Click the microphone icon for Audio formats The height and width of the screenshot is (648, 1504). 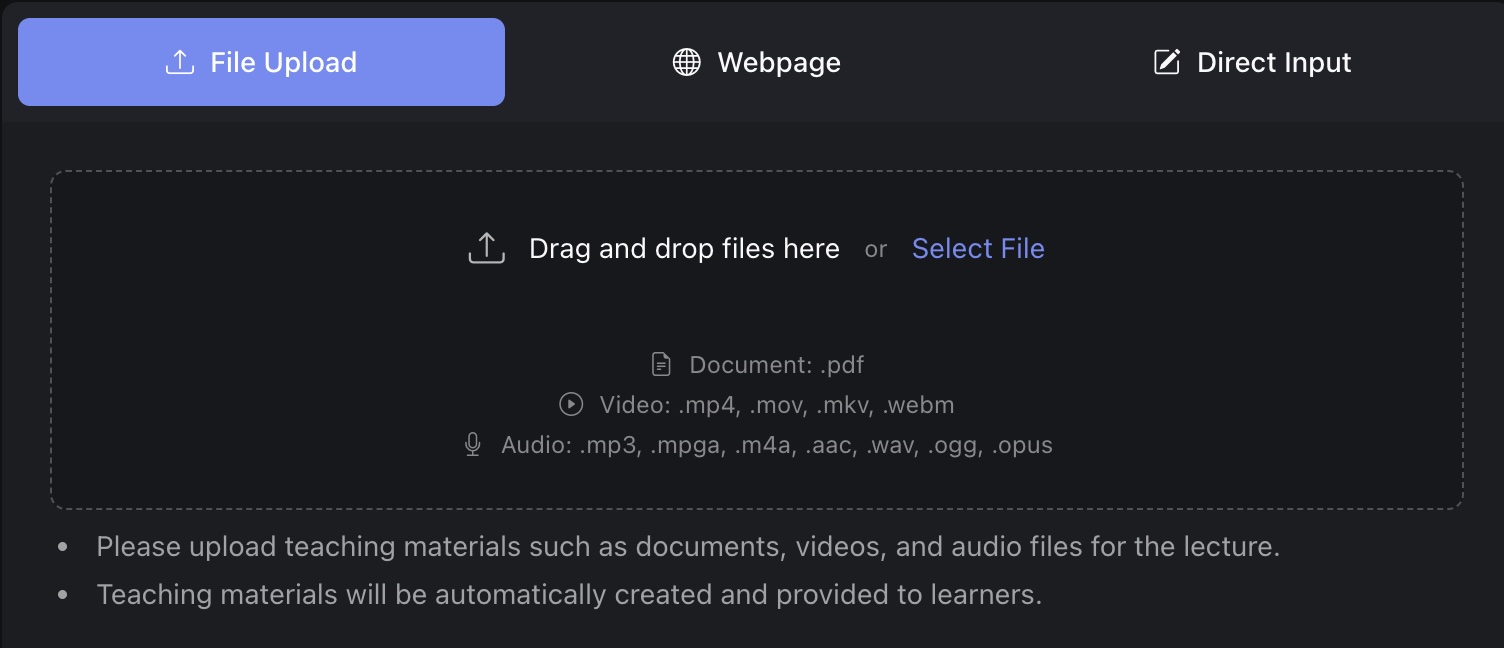(473, 445)
